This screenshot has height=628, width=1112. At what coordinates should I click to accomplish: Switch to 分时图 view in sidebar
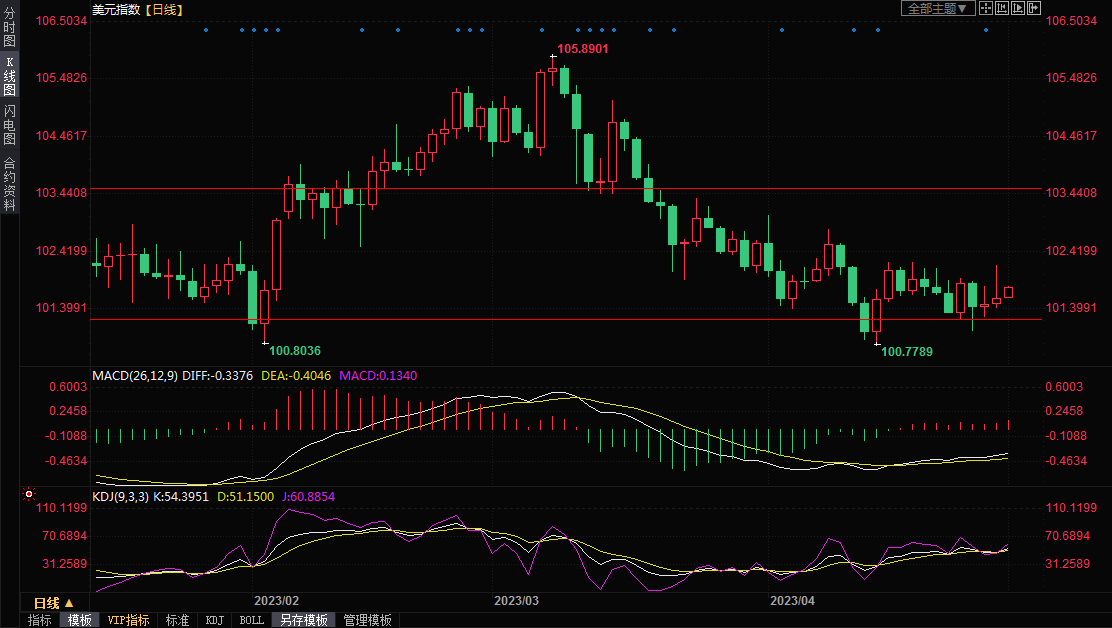click(x=9, y=28)
